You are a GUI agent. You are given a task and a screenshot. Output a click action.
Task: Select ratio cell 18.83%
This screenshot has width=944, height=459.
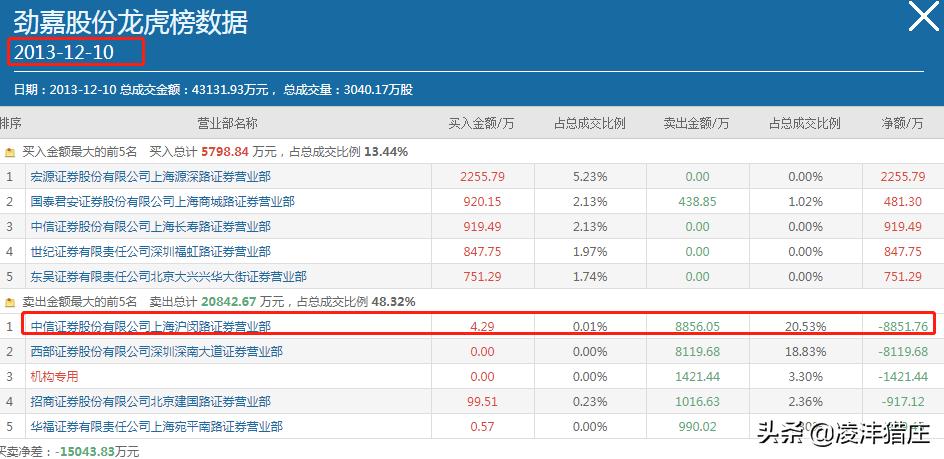(804, 351)
